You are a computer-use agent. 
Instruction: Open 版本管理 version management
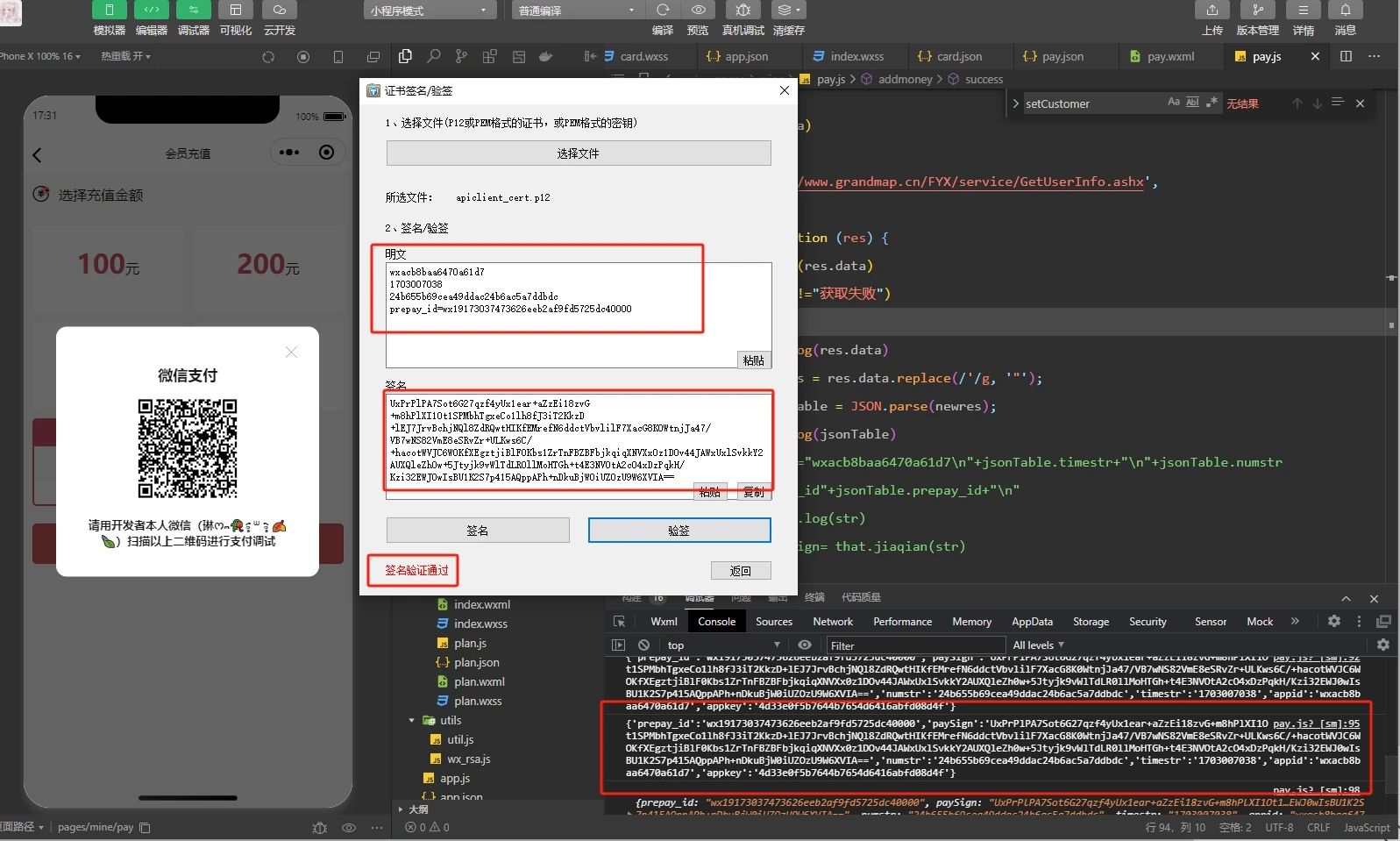[x=1257, y=11]
